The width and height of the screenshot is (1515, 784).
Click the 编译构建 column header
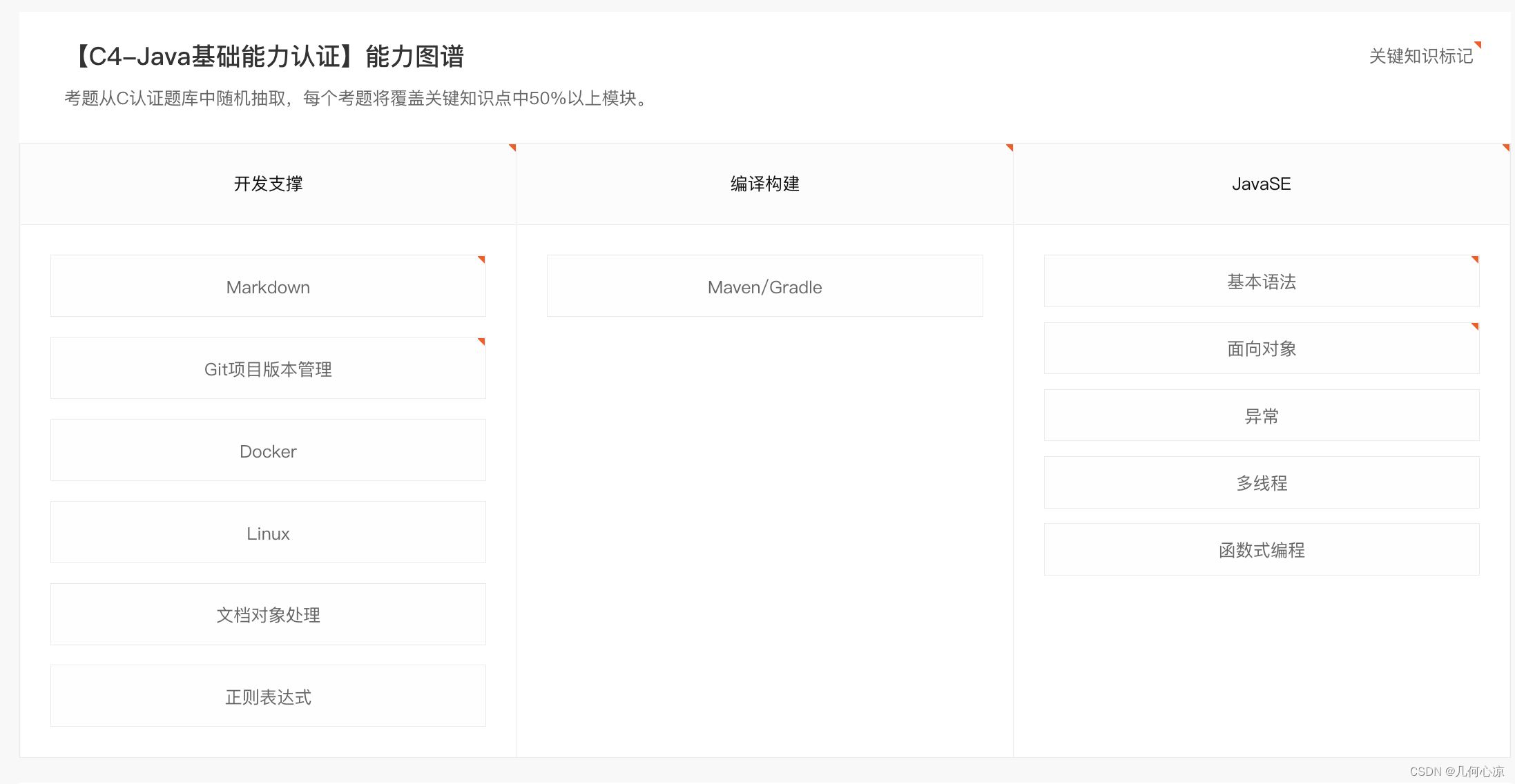pyautogui.click(x=765, y=184)
